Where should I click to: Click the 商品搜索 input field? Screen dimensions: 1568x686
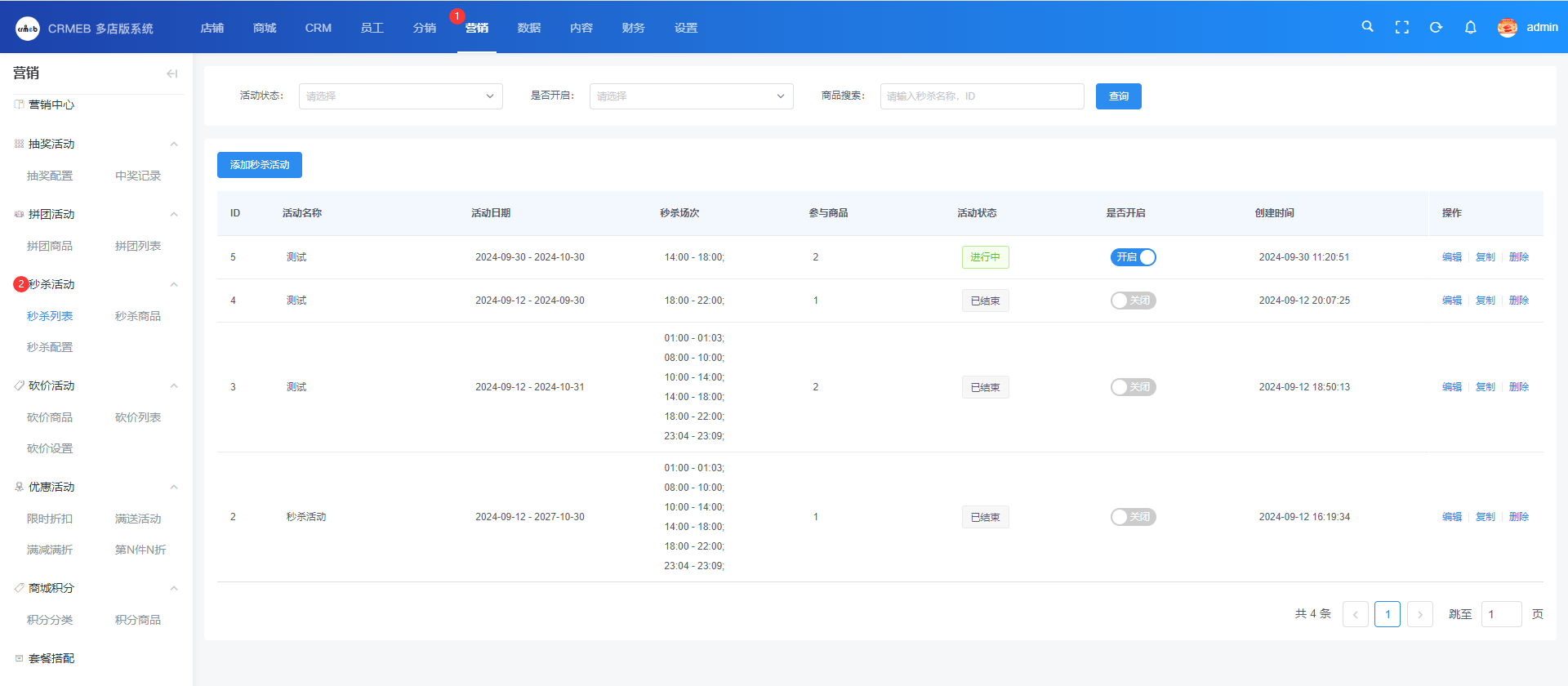(x=982, y=96)
